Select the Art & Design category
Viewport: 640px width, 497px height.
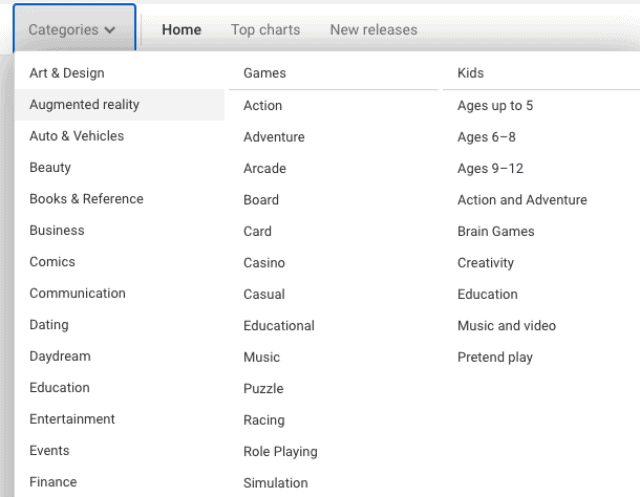(67, 73)
